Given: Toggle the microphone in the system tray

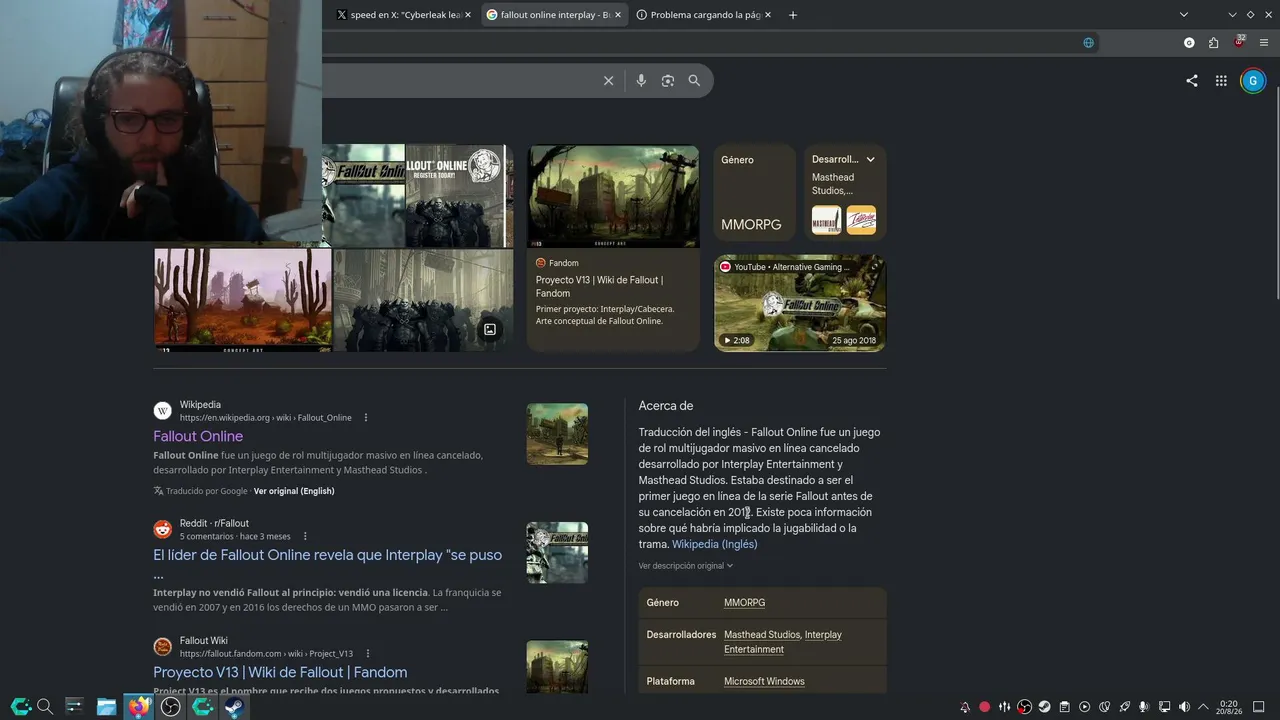Looking at the screenshot, I should (1144, 707).
